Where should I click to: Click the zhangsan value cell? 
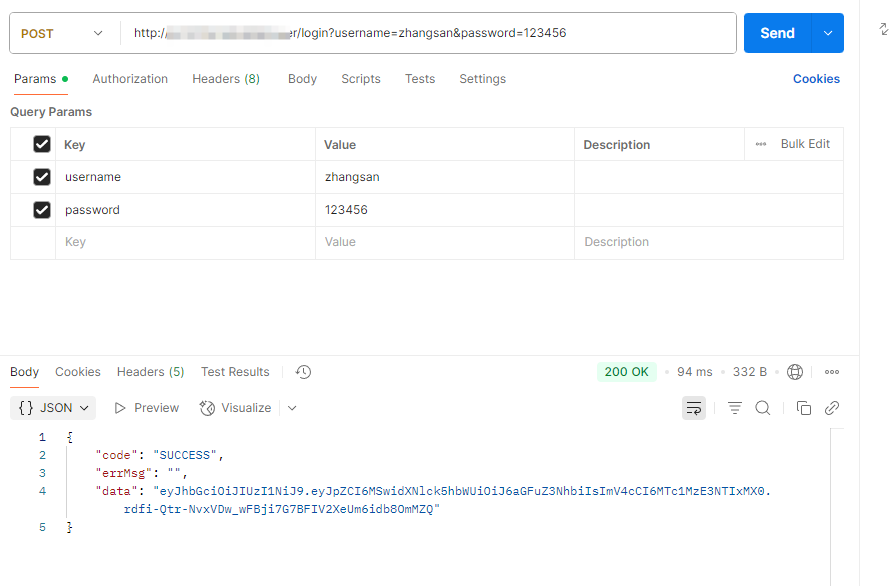point(445,177)
